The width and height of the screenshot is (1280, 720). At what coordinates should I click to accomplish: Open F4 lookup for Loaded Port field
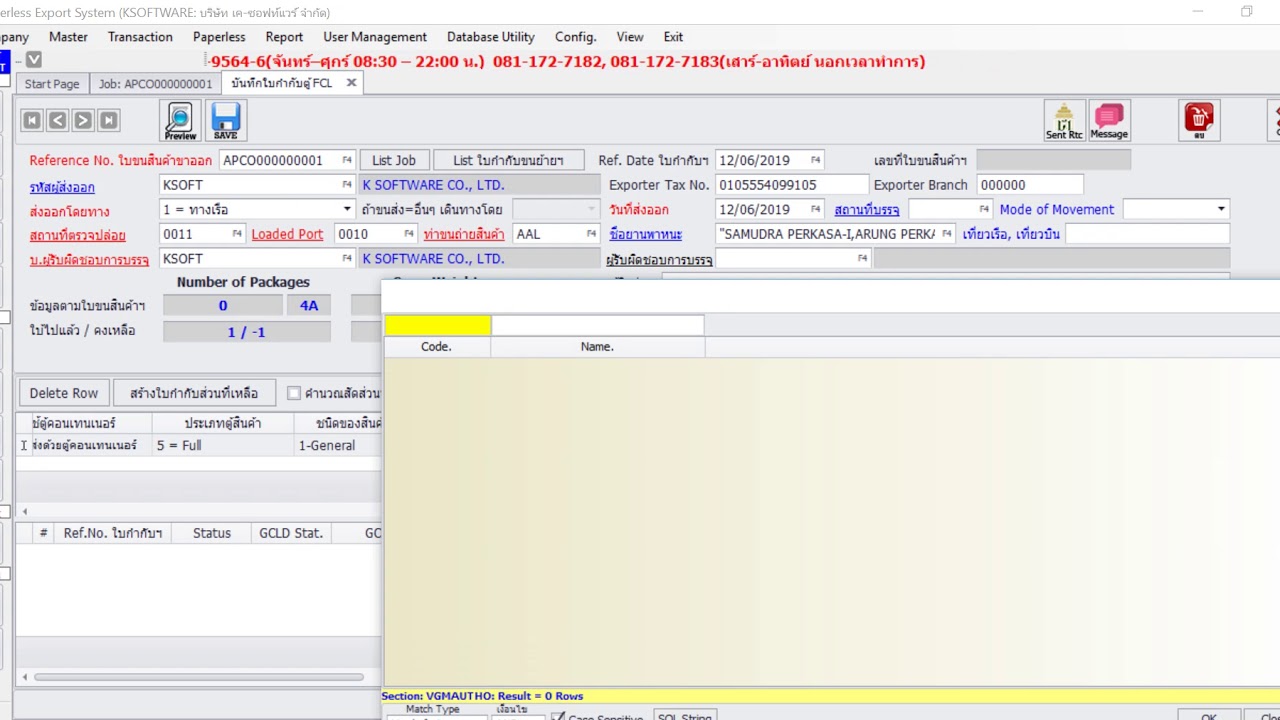(408, 234)
